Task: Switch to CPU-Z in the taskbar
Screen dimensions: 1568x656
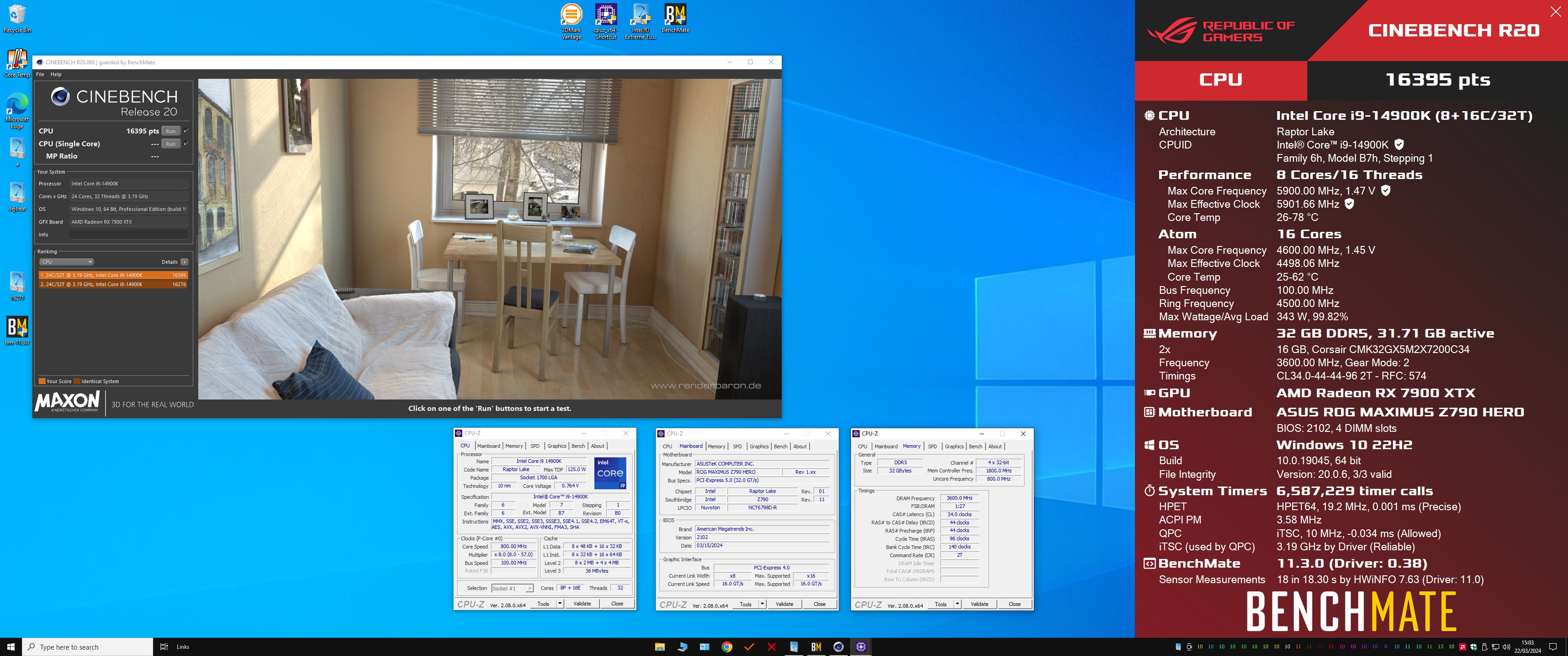Action: [x=861, y=647]
